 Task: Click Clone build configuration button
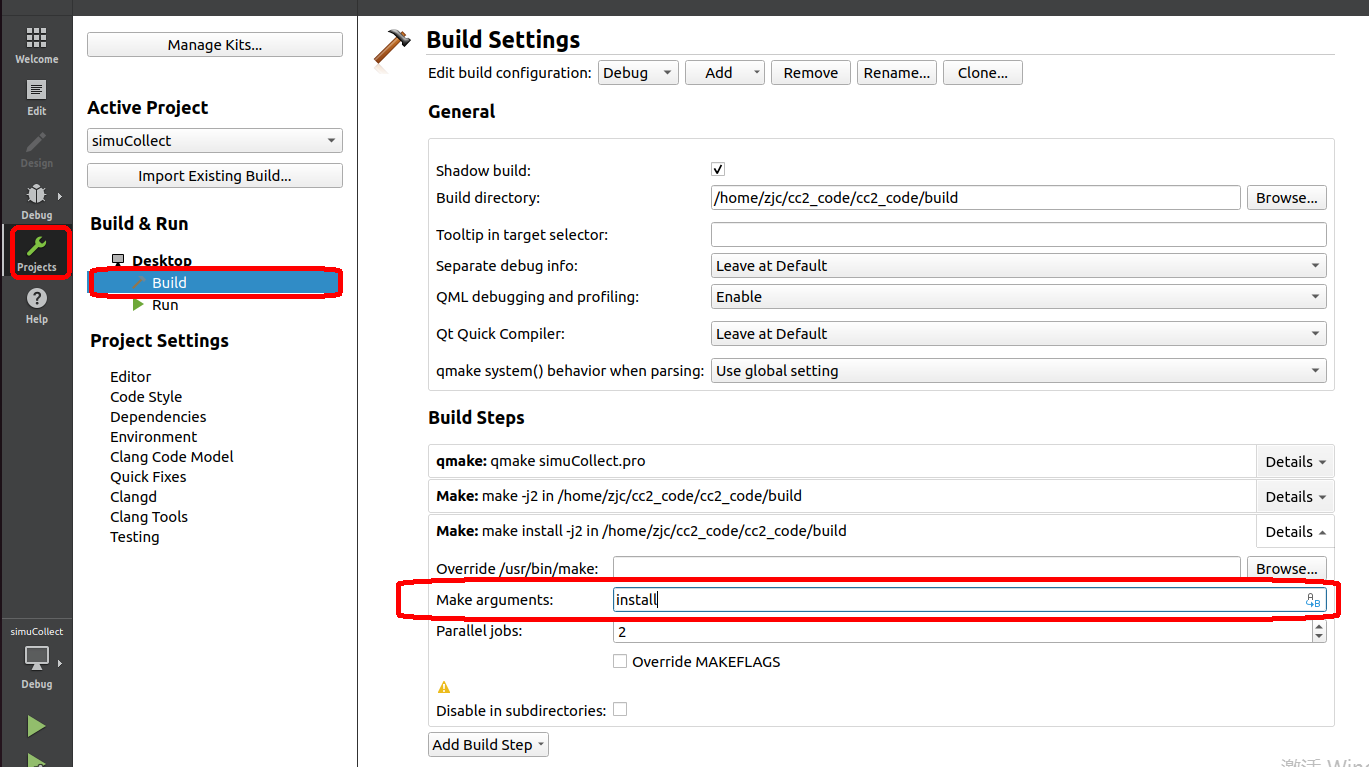[983, 73]
